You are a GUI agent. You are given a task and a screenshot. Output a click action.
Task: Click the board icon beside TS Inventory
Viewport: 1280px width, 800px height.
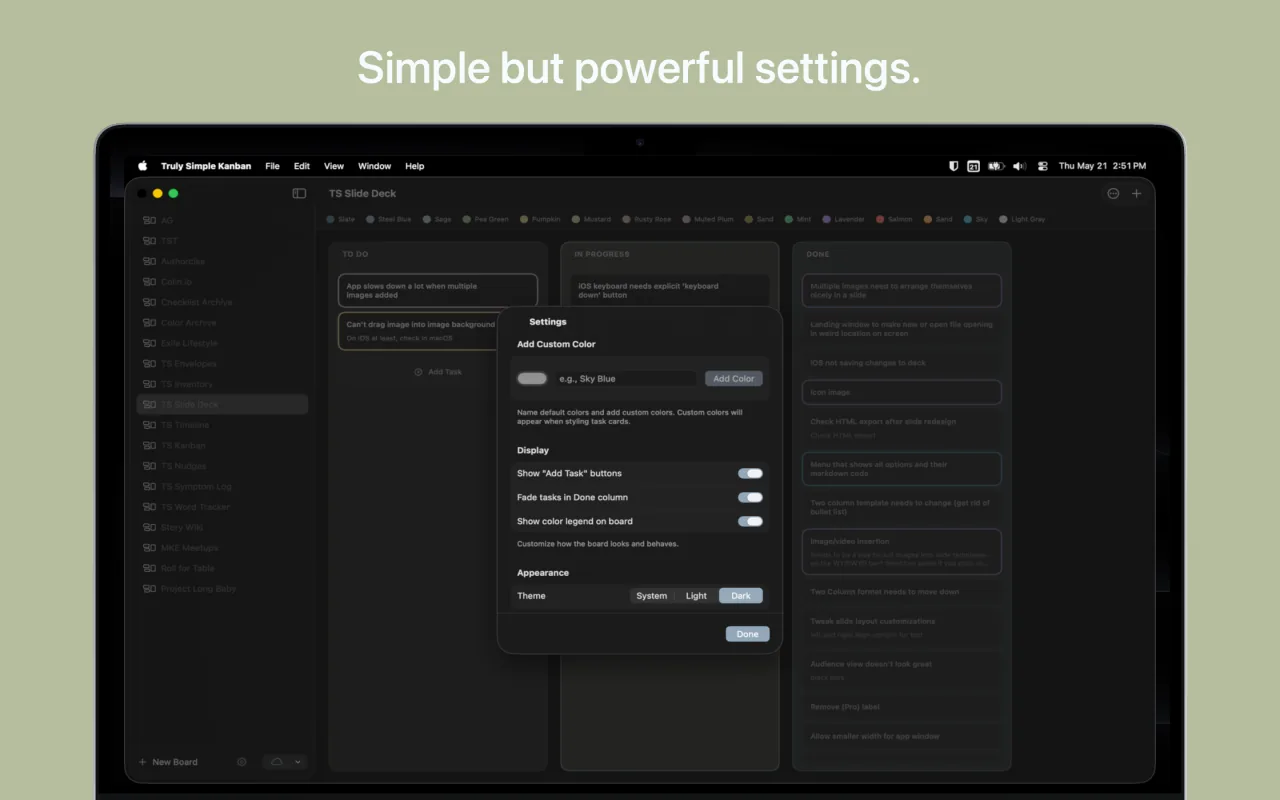[x=149, y=385]
